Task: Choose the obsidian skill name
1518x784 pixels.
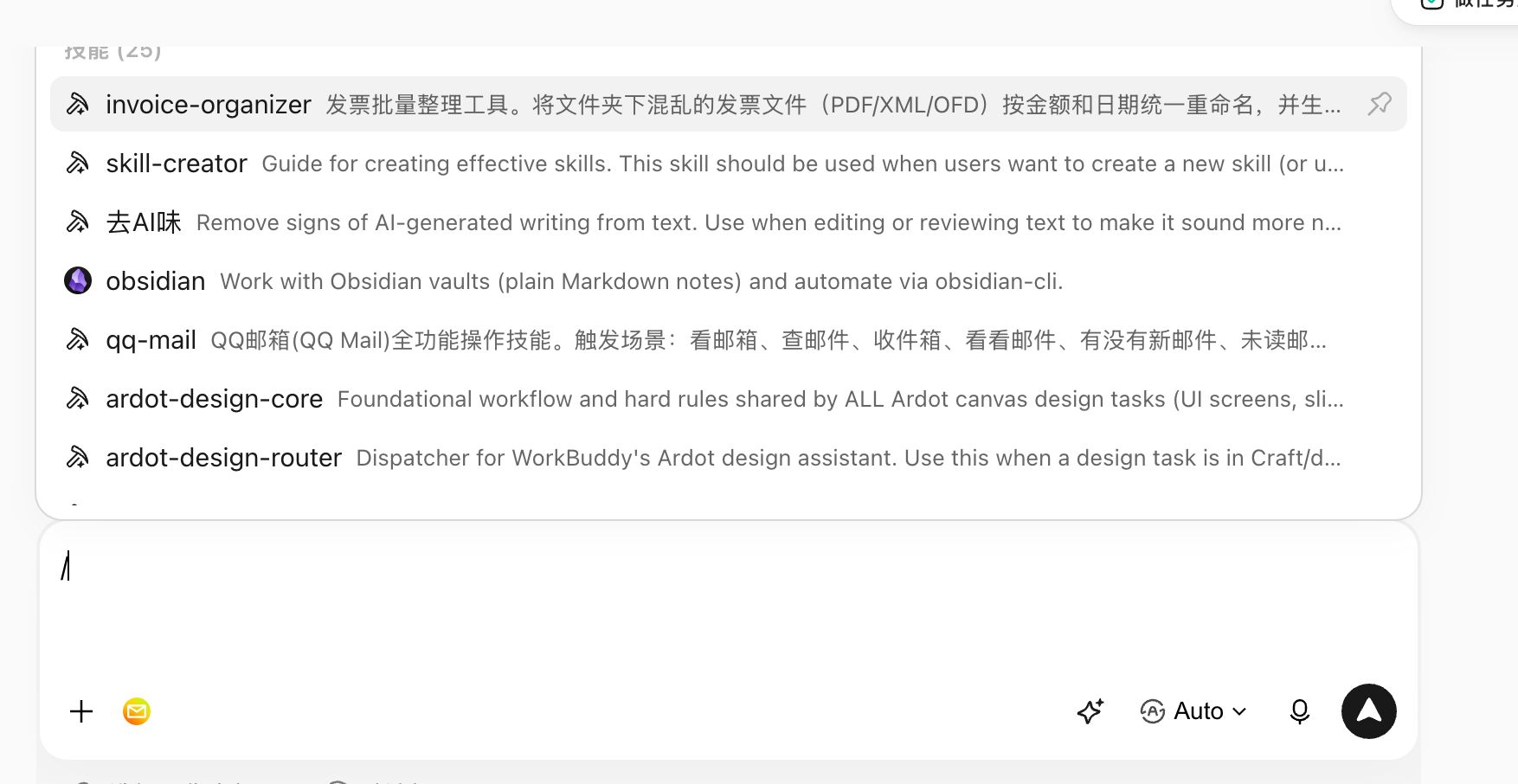Action: pos(156,281)
